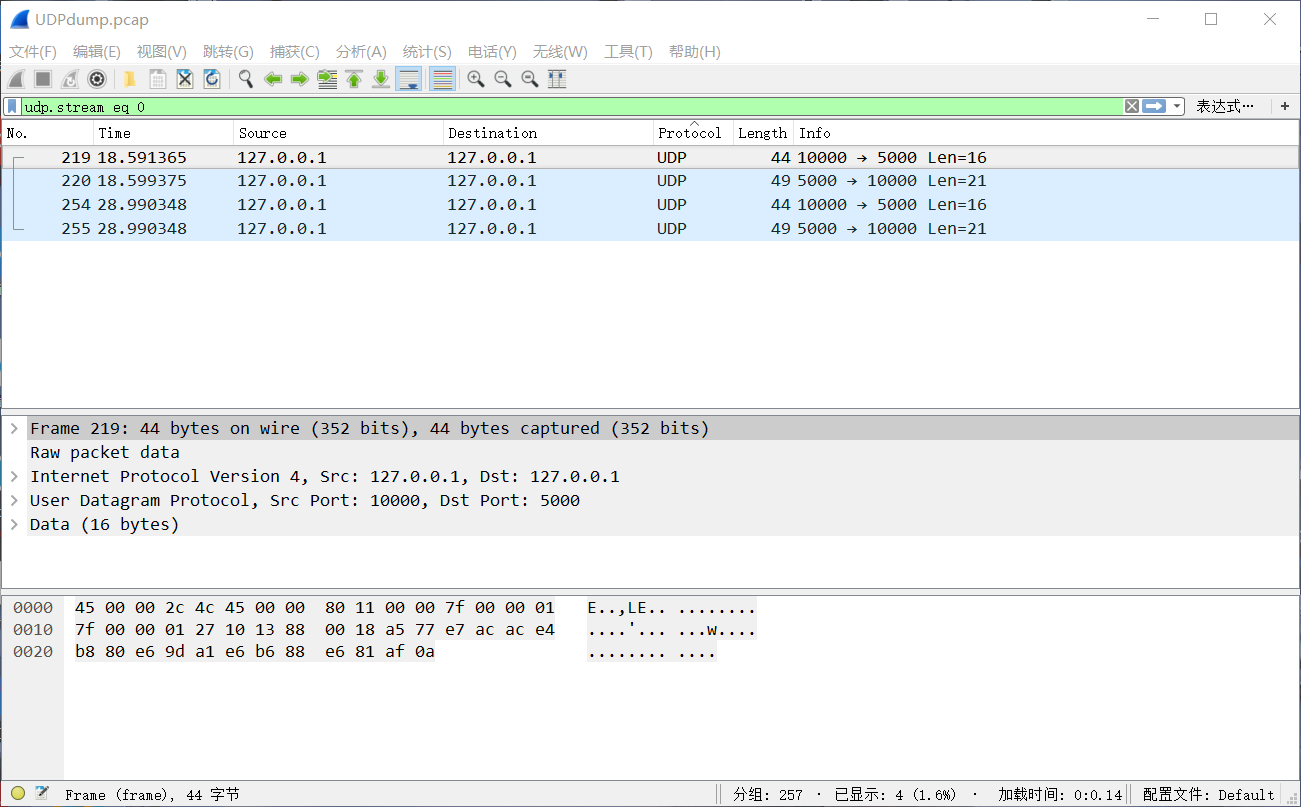Jump to first packet icon
Image resolution: width=1301 pixels, height=807 pixels.
pos(354,79)
